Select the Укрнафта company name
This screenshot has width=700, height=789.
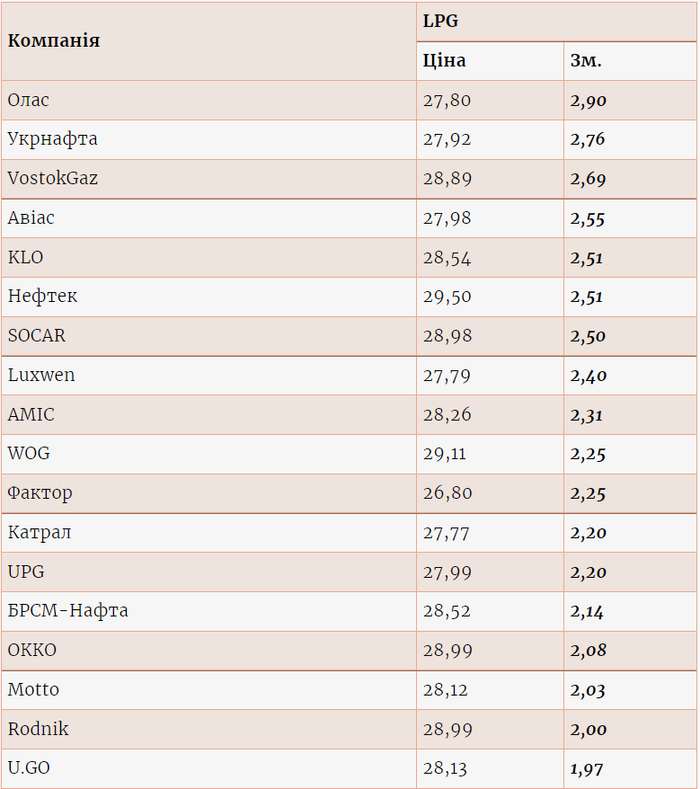tap(52, 139)
